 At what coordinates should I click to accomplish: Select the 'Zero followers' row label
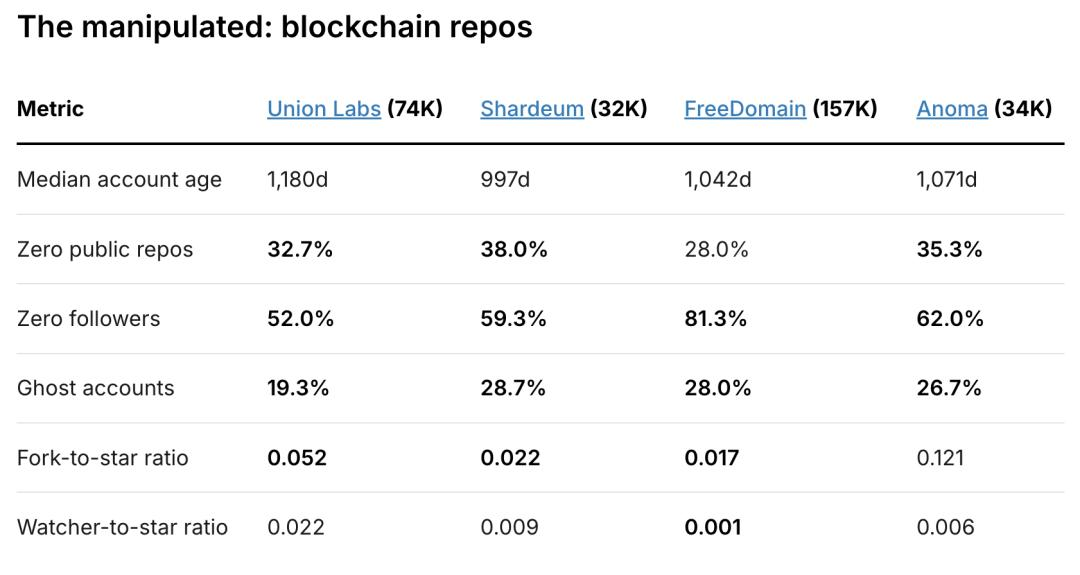(88, 319)
